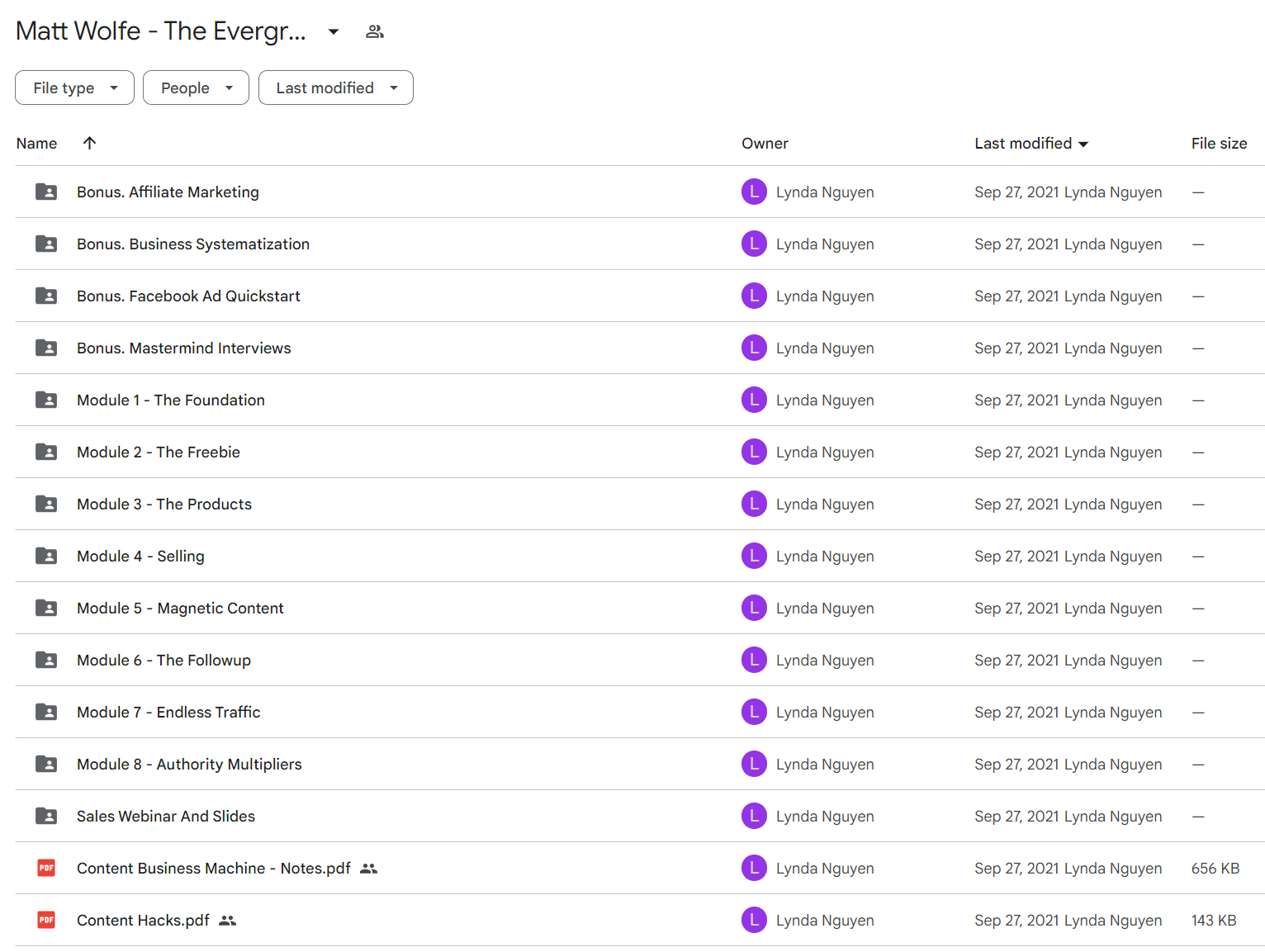
Task: Click the Module 1 folder icon
Action: click(x=46, y=400)
